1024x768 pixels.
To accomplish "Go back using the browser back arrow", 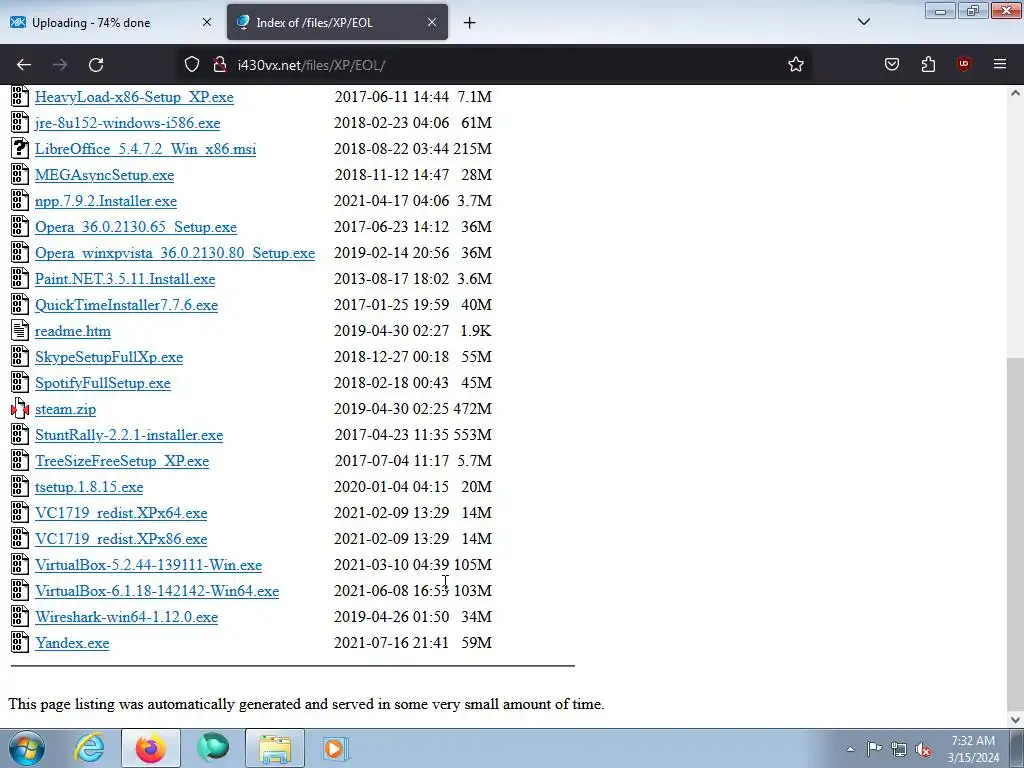I will 24,65.
